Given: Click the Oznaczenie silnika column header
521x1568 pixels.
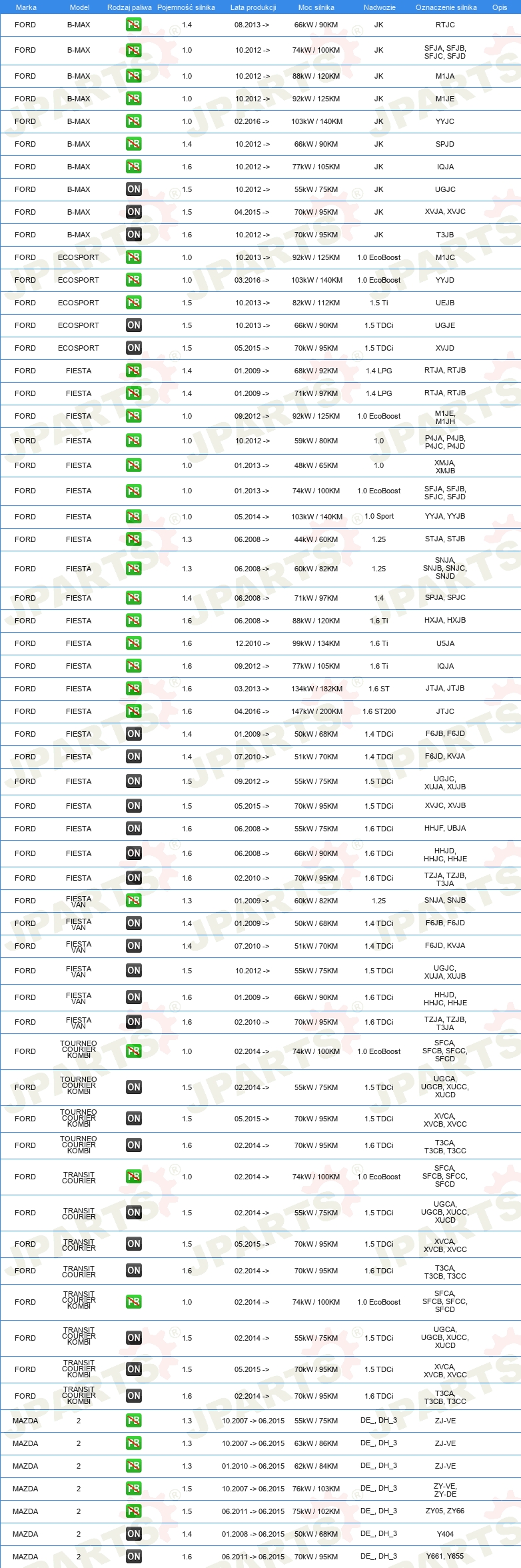Looking at the screenshot, I should pos(446,7).
